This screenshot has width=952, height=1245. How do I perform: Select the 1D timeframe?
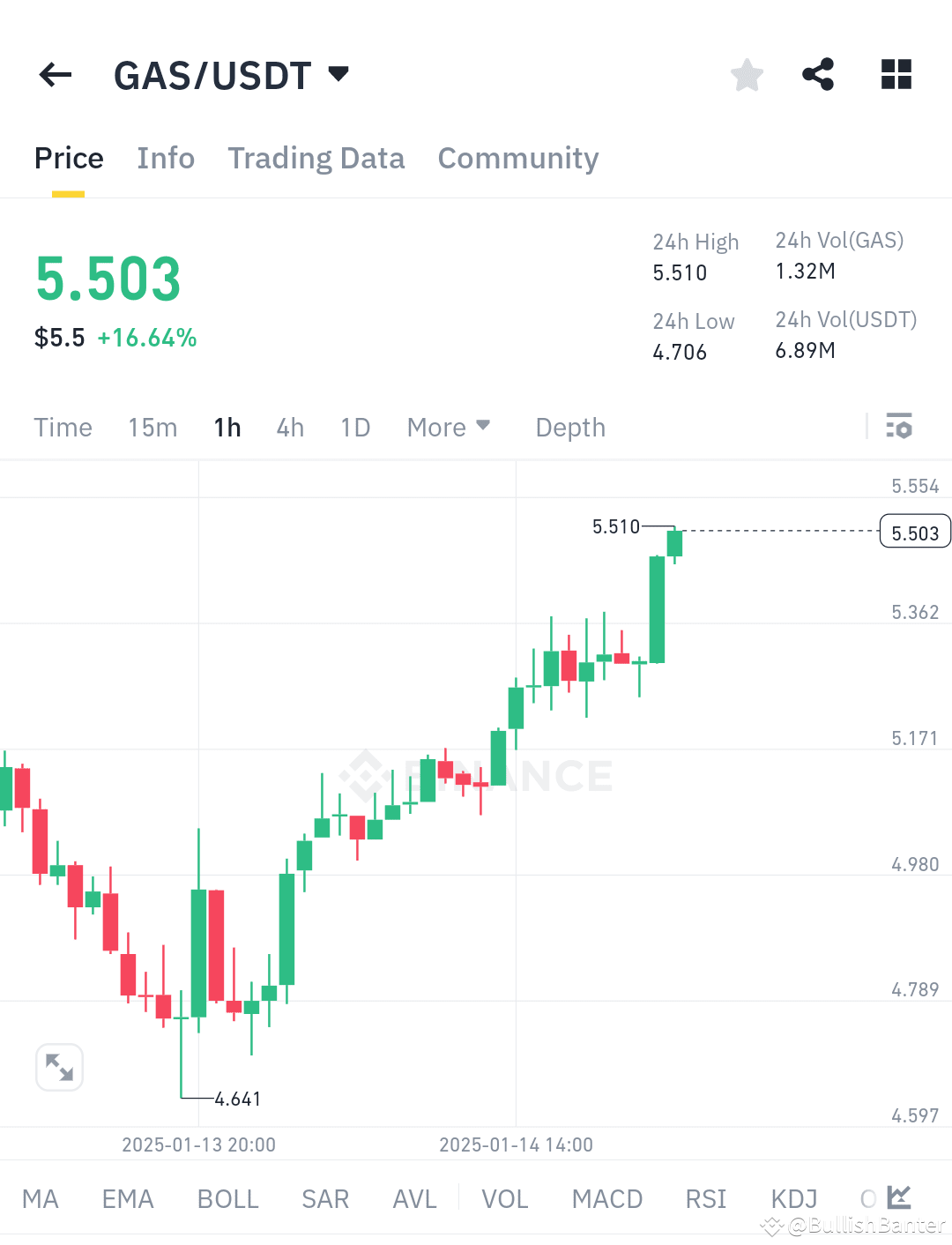coord(354,427)
